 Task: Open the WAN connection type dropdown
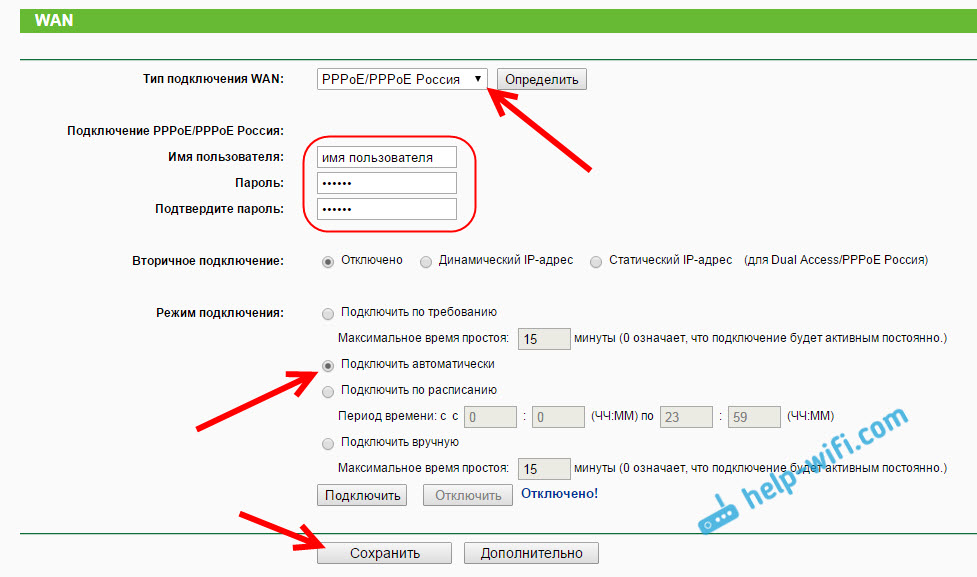(x=403, y=80)
